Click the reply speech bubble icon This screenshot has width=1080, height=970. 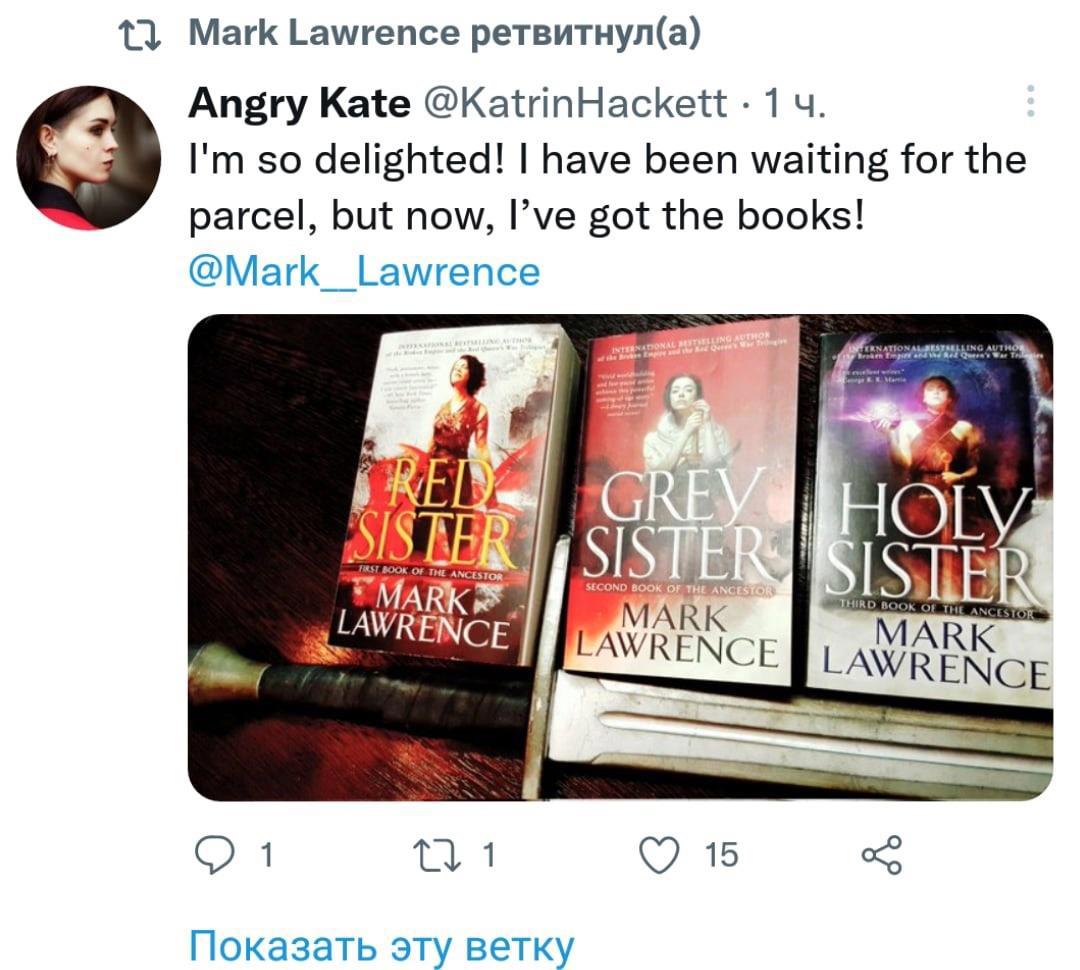click(214, 855)
